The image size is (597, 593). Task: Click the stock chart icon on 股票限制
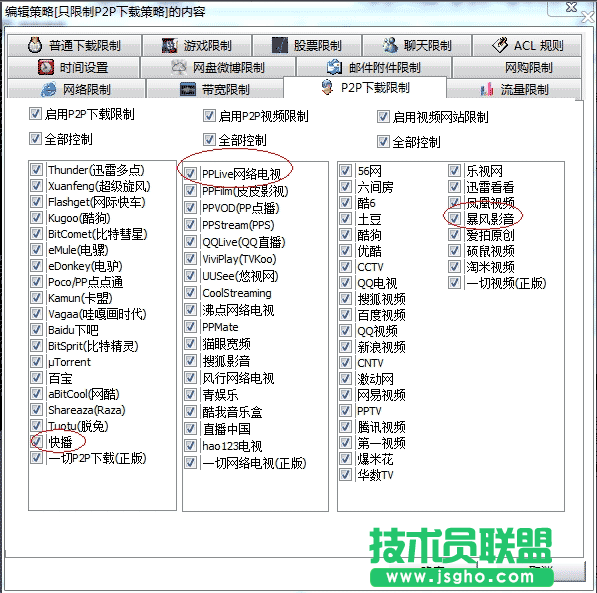[x=280, y=46]
